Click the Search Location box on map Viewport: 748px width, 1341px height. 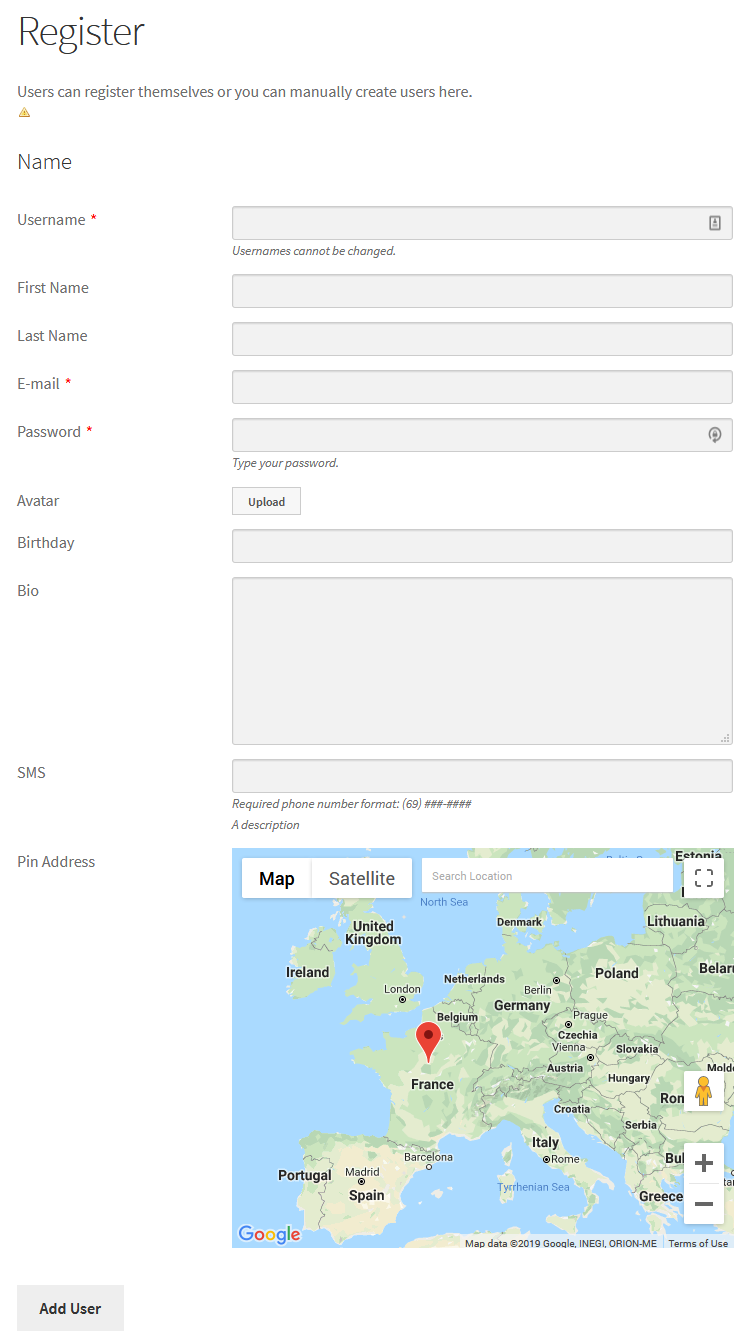tap(547, 875)
